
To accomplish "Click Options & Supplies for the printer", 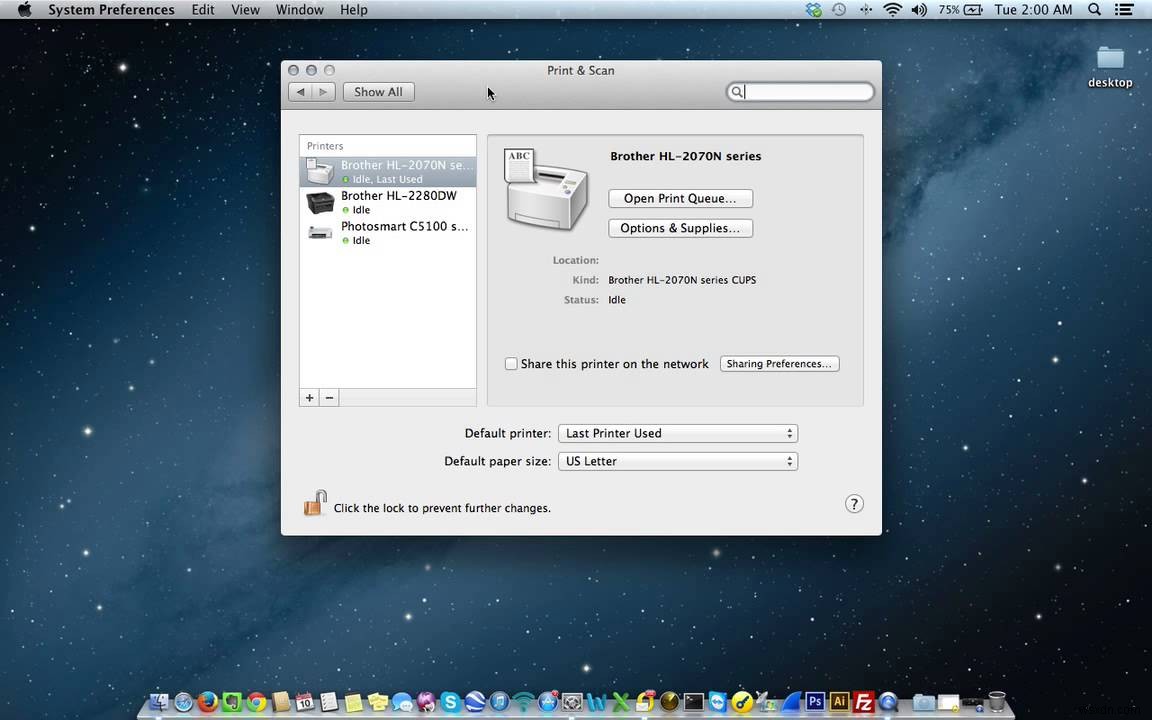I will [x=680, y=228].
